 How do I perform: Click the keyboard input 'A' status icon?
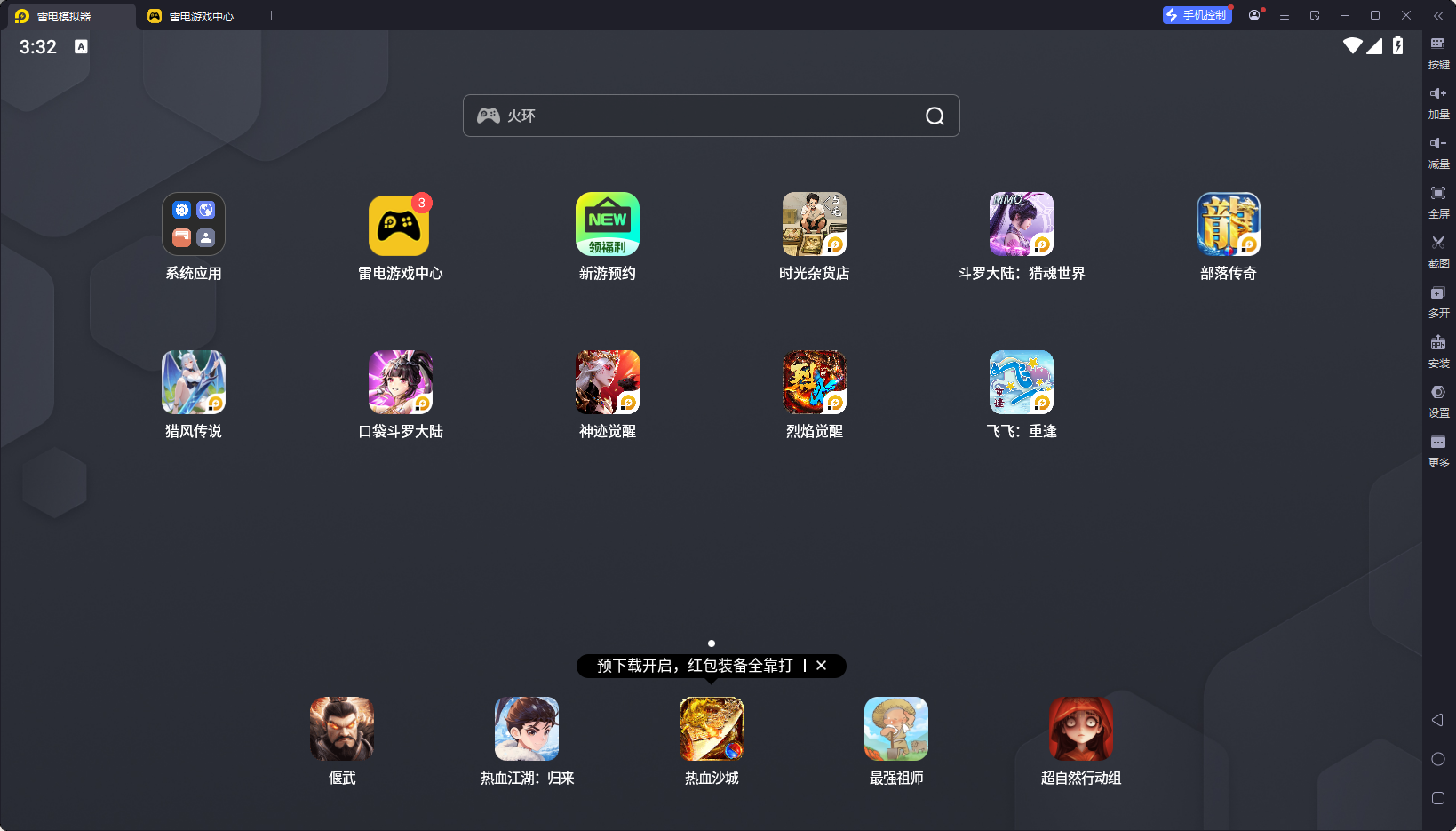[x=82, y=46]
